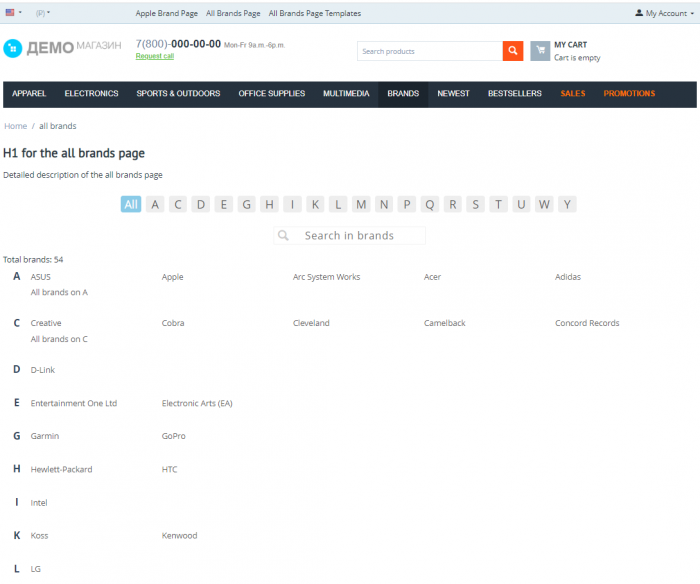The image size is (700, 584).
Task: Filter brands by letter S button
Action: (476, 204)
